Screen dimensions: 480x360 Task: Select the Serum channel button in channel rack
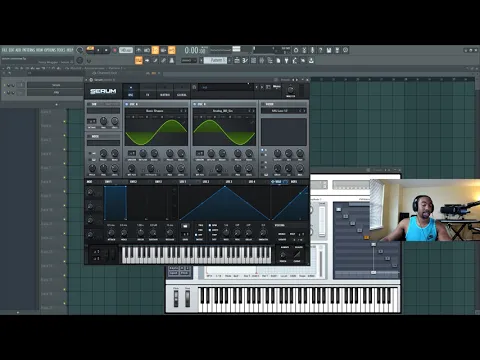(56, 85)
